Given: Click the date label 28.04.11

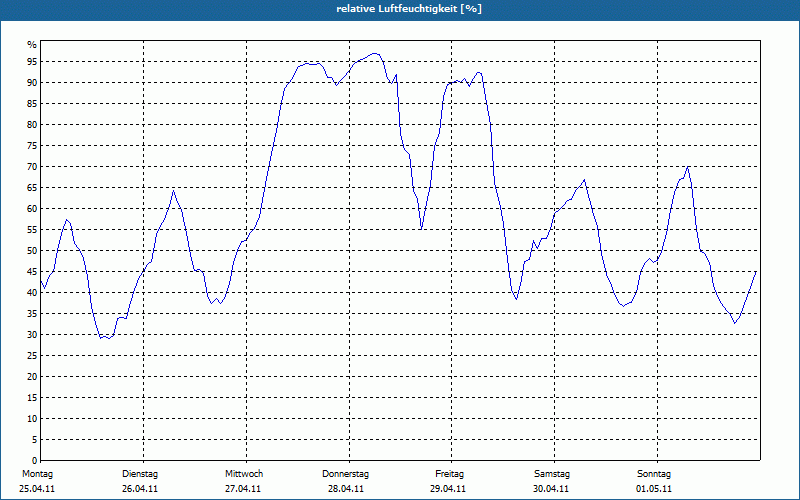Looking at the screenshot, I should tap(346, 489).
